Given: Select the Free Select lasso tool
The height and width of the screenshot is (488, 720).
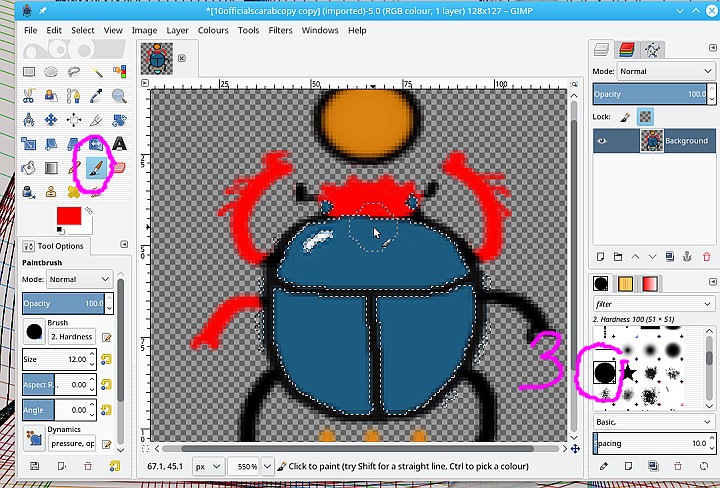Looking at the screenshot, I should [73, 72].
